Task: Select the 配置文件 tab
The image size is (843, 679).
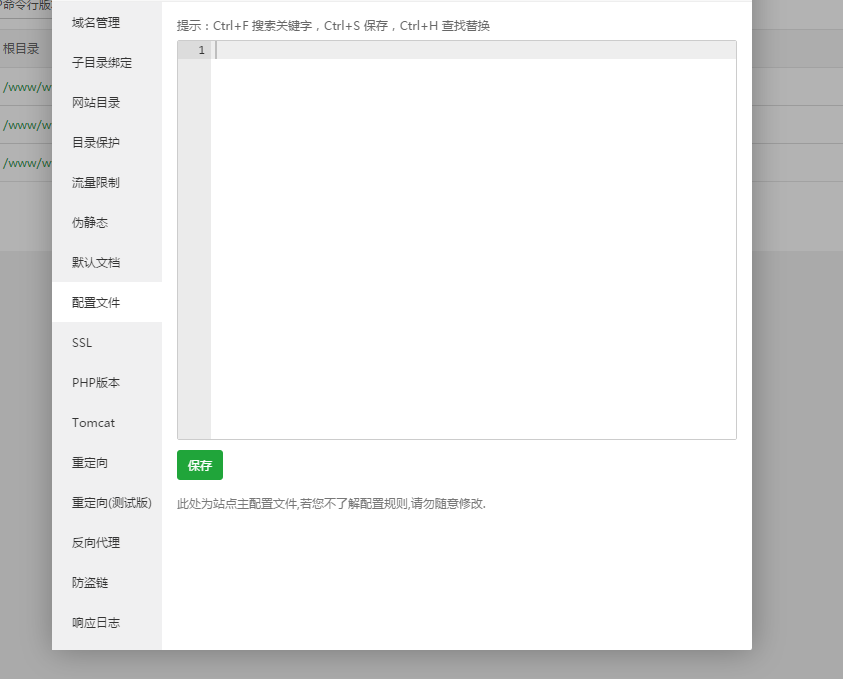Action: [106, 302]
